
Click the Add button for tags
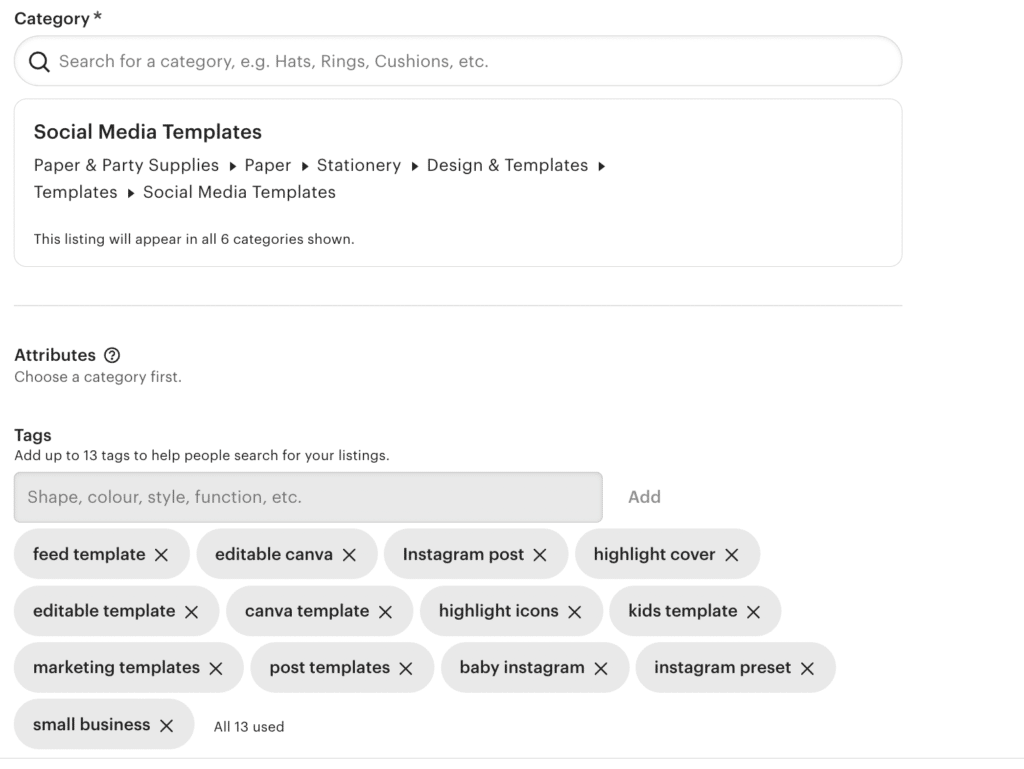pos(644,496)
